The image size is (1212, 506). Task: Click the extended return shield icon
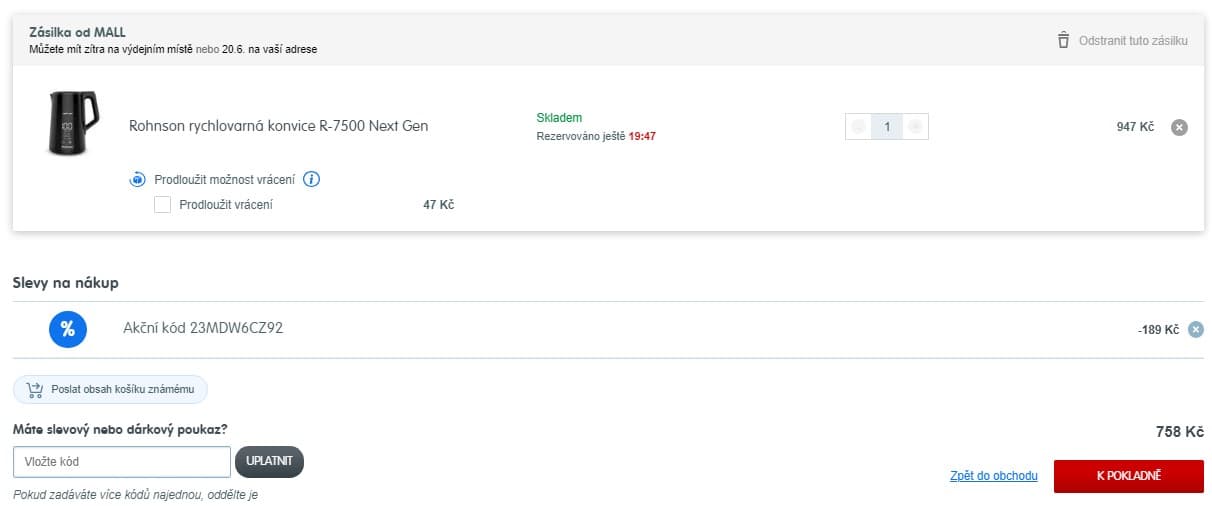[x=138, y=180]
